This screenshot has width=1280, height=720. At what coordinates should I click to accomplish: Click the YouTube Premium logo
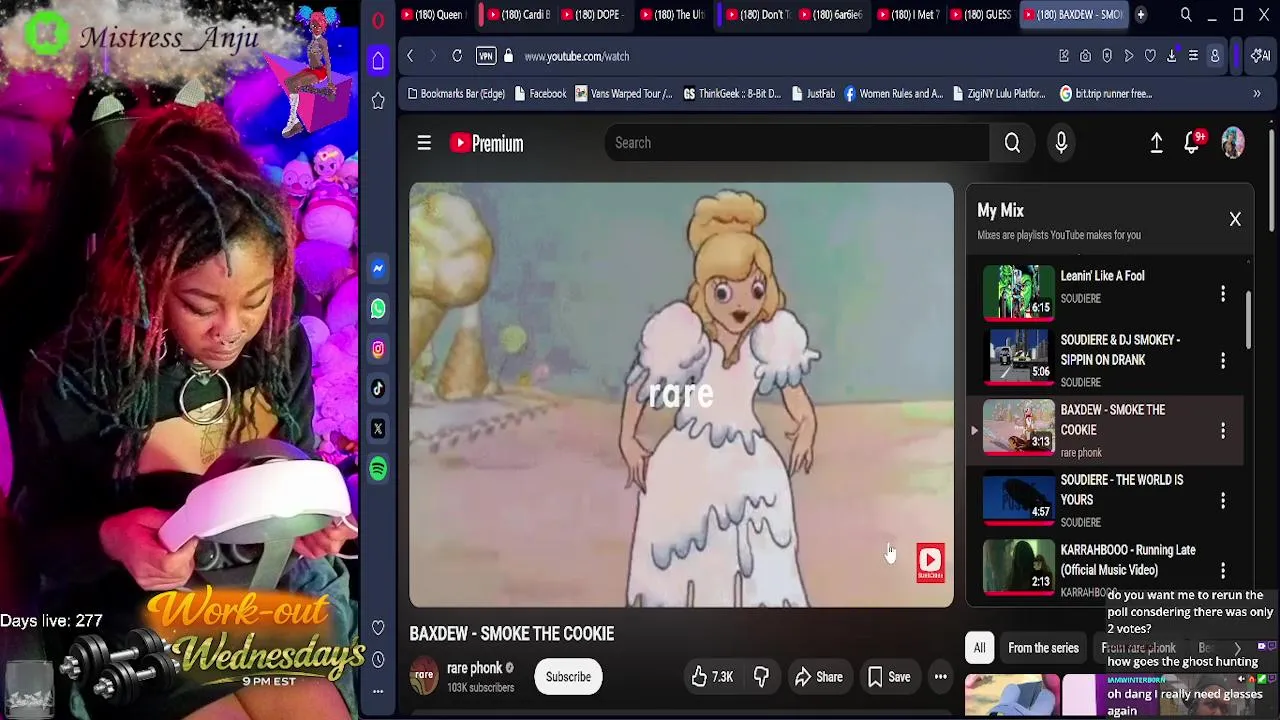[487, 143]
